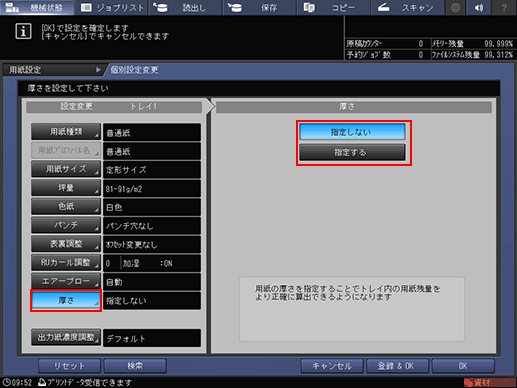Open the 色紙 setting

click(x=66, y=207)
